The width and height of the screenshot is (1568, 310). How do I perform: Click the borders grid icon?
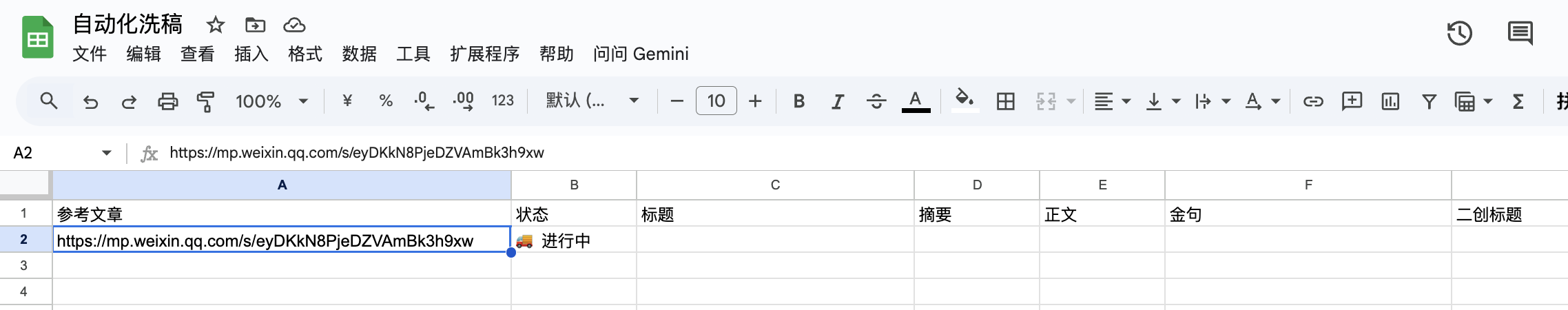[x=1005, y=102]
